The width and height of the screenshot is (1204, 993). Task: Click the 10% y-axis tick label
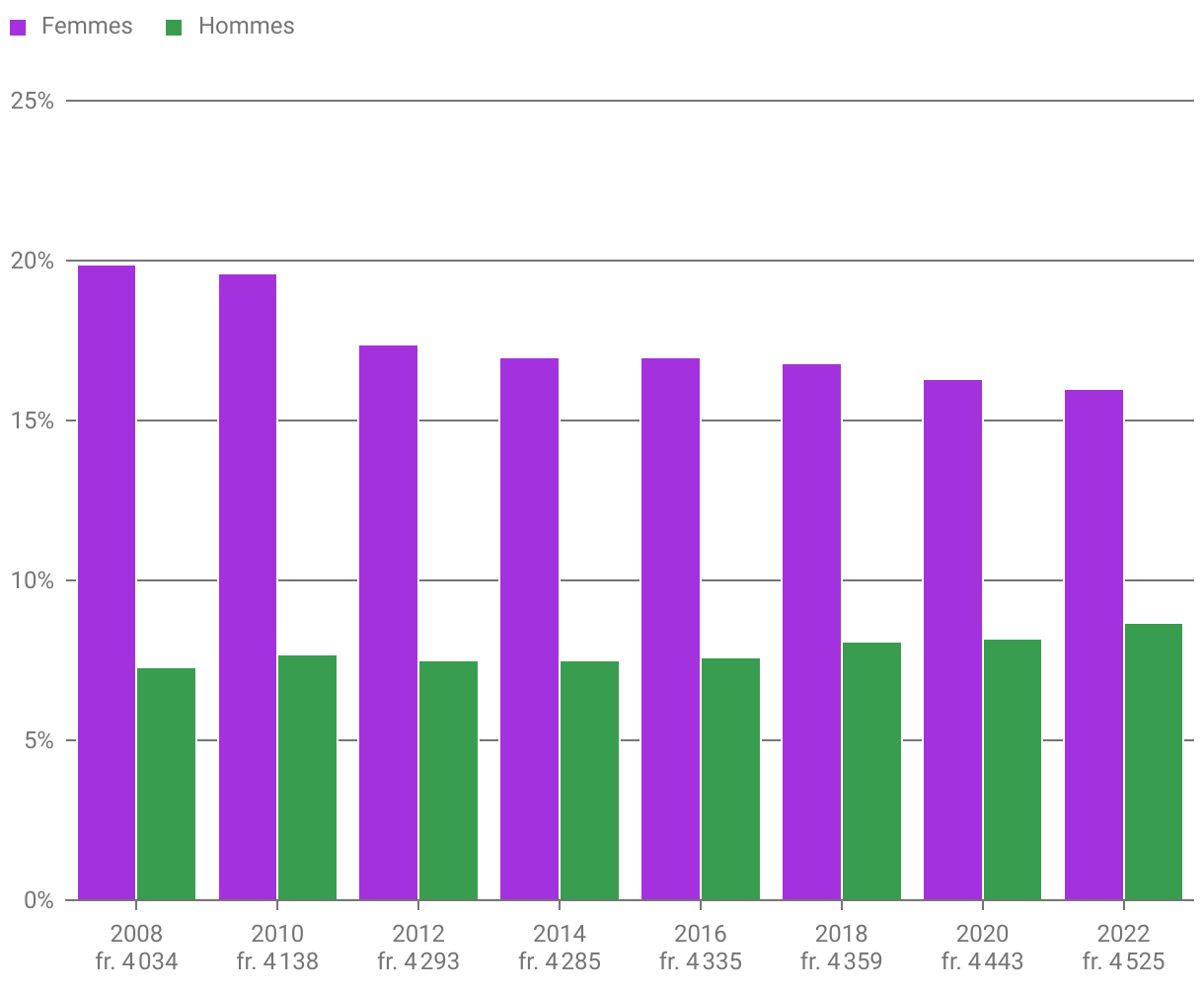32,580
